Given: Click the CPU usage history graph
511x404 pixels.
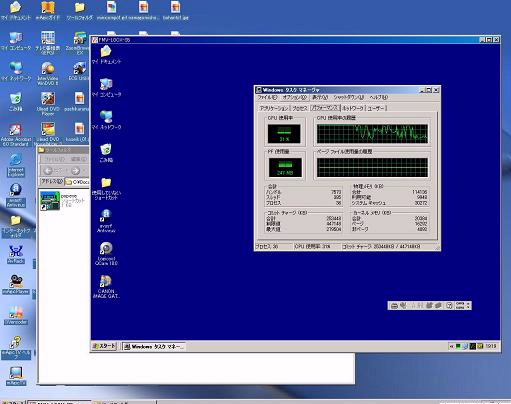Looking at the screenshot, I should [372, 134].
